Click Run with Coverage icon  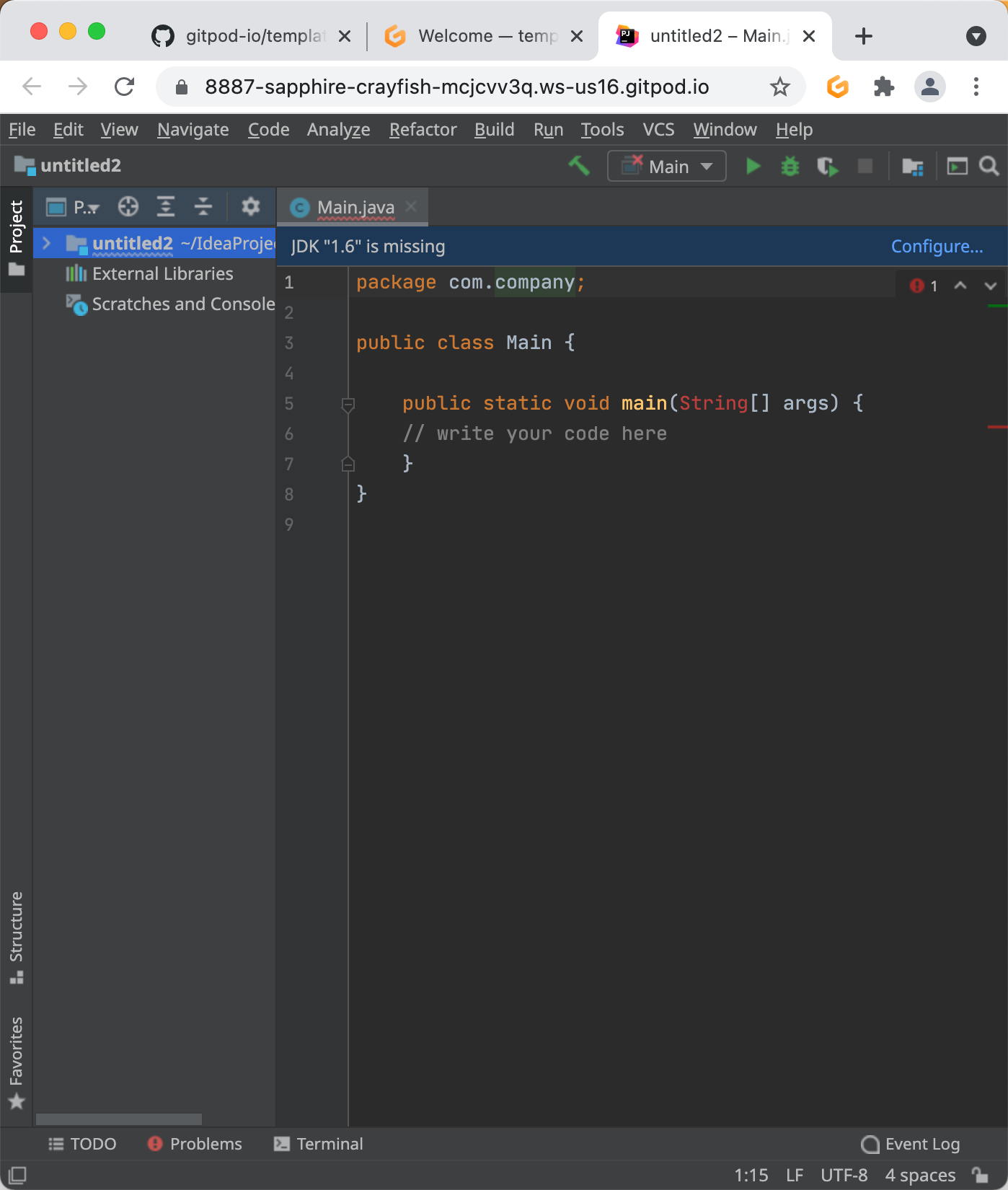click(x=828, y=167)
